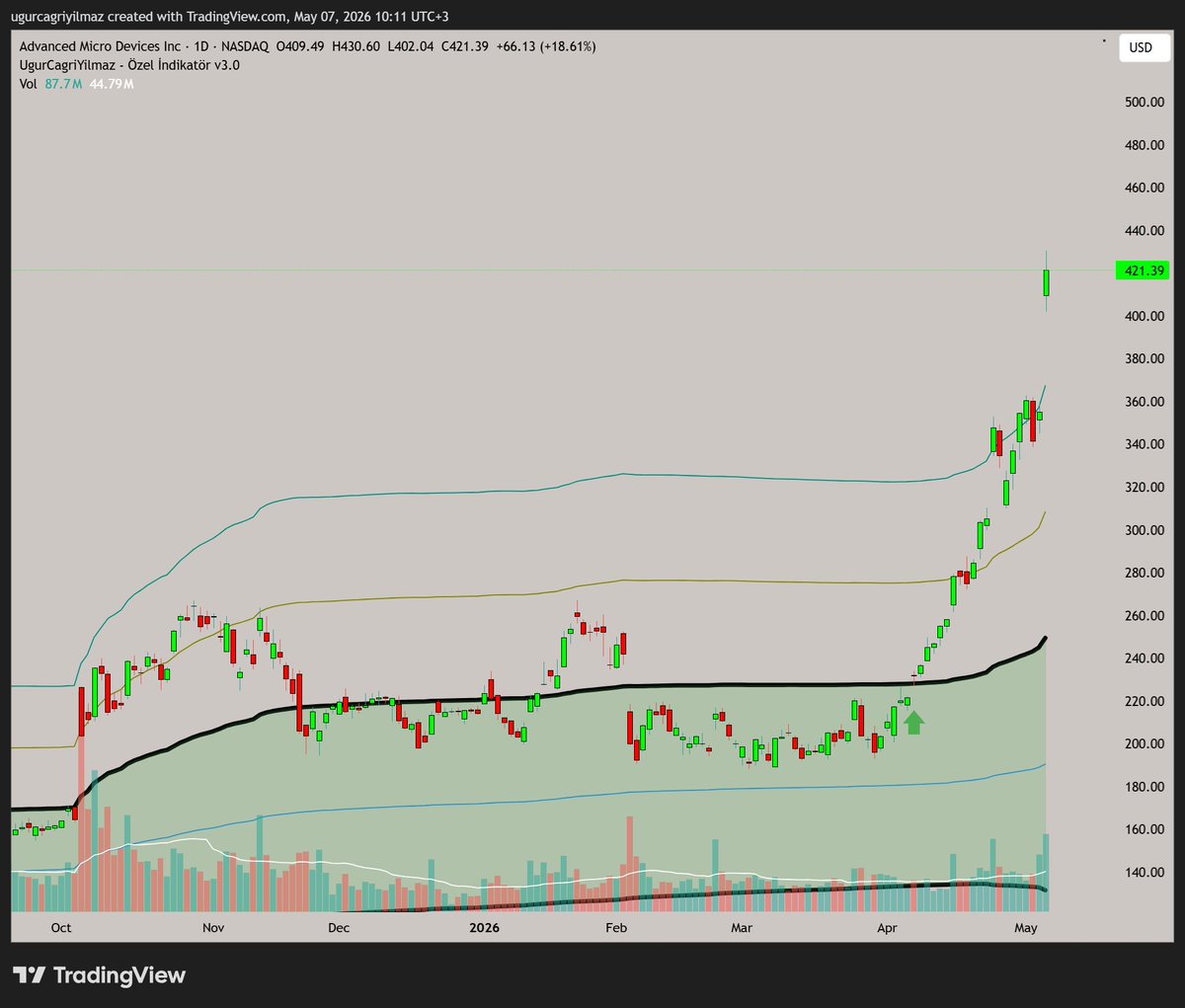Click the Vol indicator legend label
The width and height of the screenshot is (1185, 1008).
click(29, 84)
